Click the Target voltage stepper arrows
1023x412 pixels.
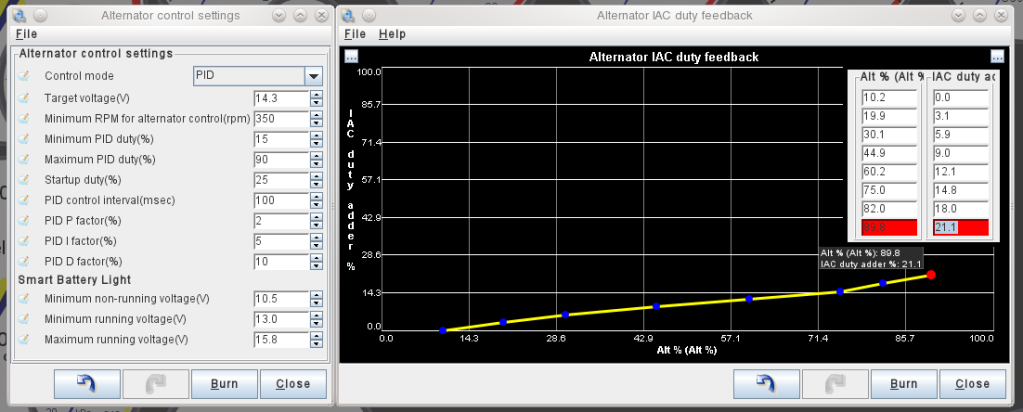tap(316, 99)
